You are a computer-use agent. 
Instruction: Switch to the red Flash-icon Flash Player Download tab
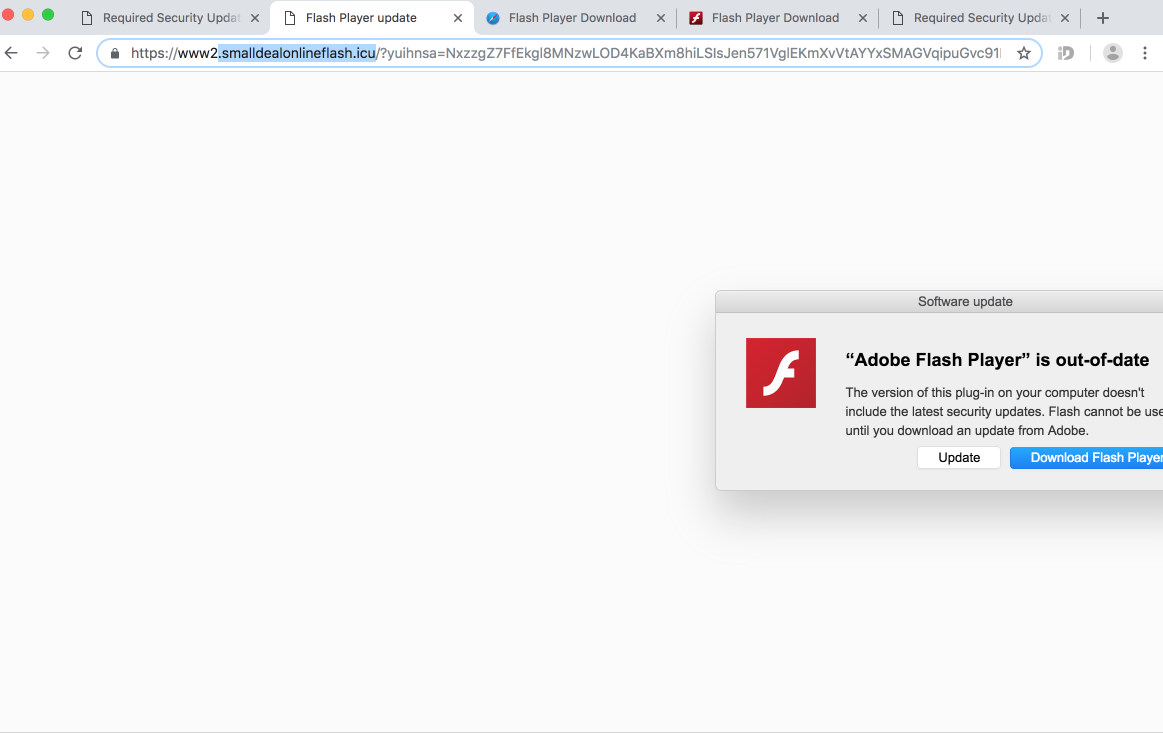coord(775,18)
